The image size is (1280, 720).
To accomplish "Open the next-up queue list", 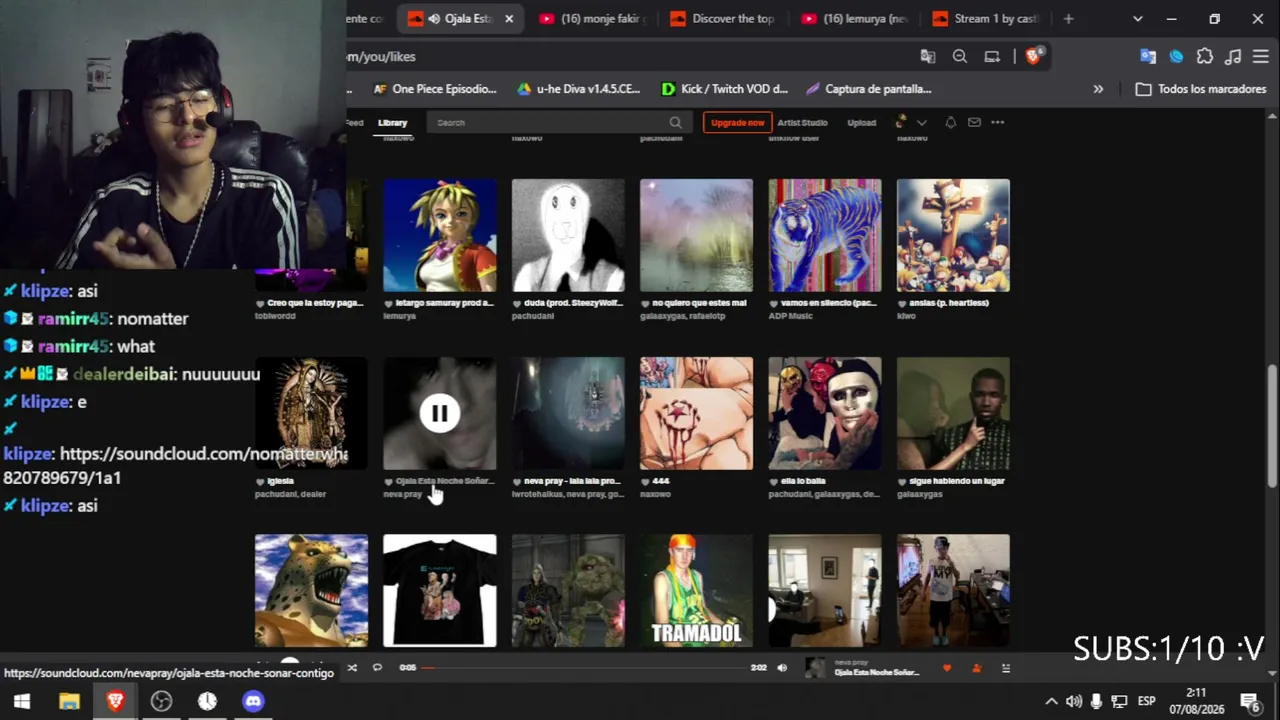I will pyautogui.click(x=1006, y=668).
